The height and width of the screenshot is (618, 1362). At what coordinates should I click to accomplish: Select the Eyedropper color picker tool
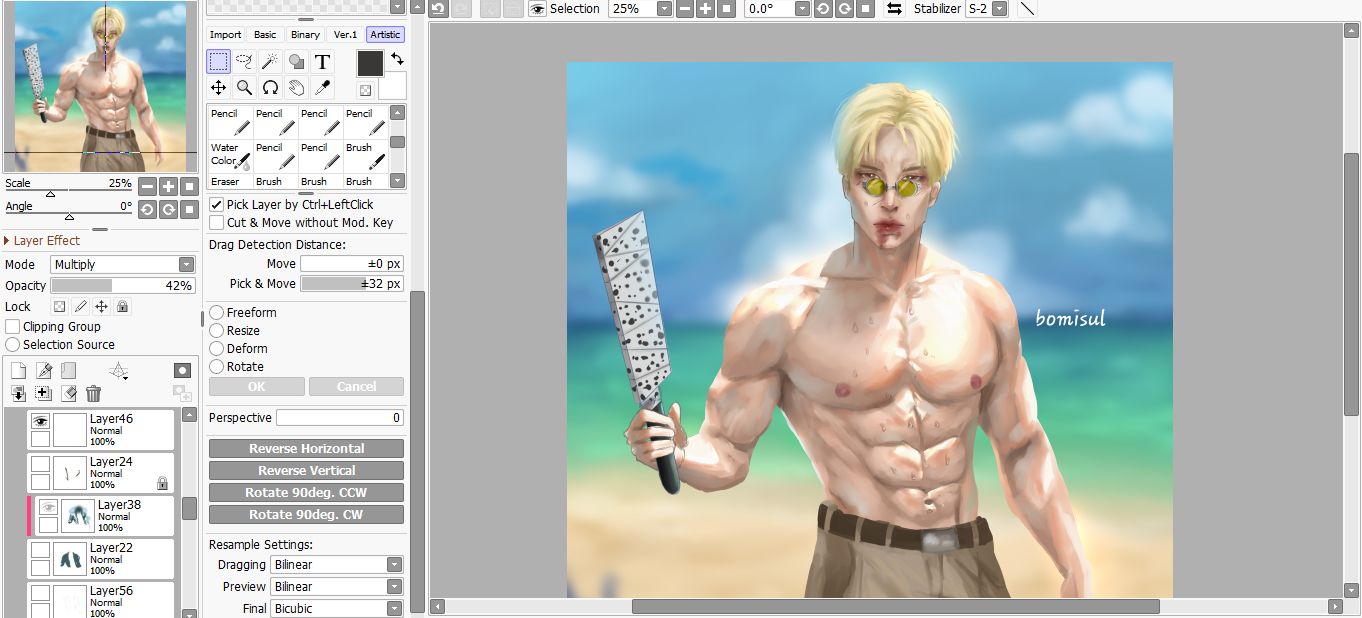[322, 88]
